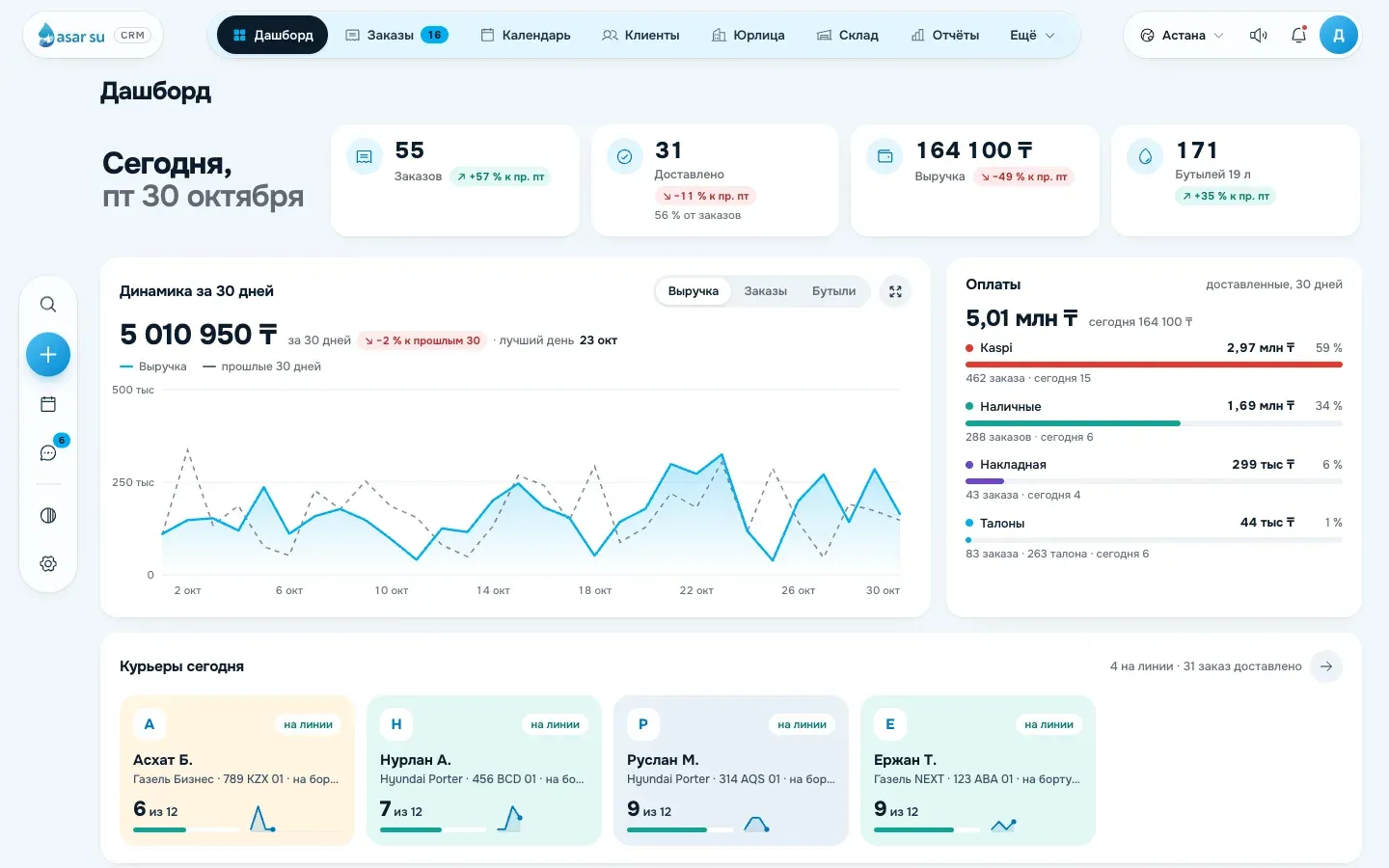
Task: Click the Талоны payment row label
Action: pyautogui.click(x=1002, y=523)
